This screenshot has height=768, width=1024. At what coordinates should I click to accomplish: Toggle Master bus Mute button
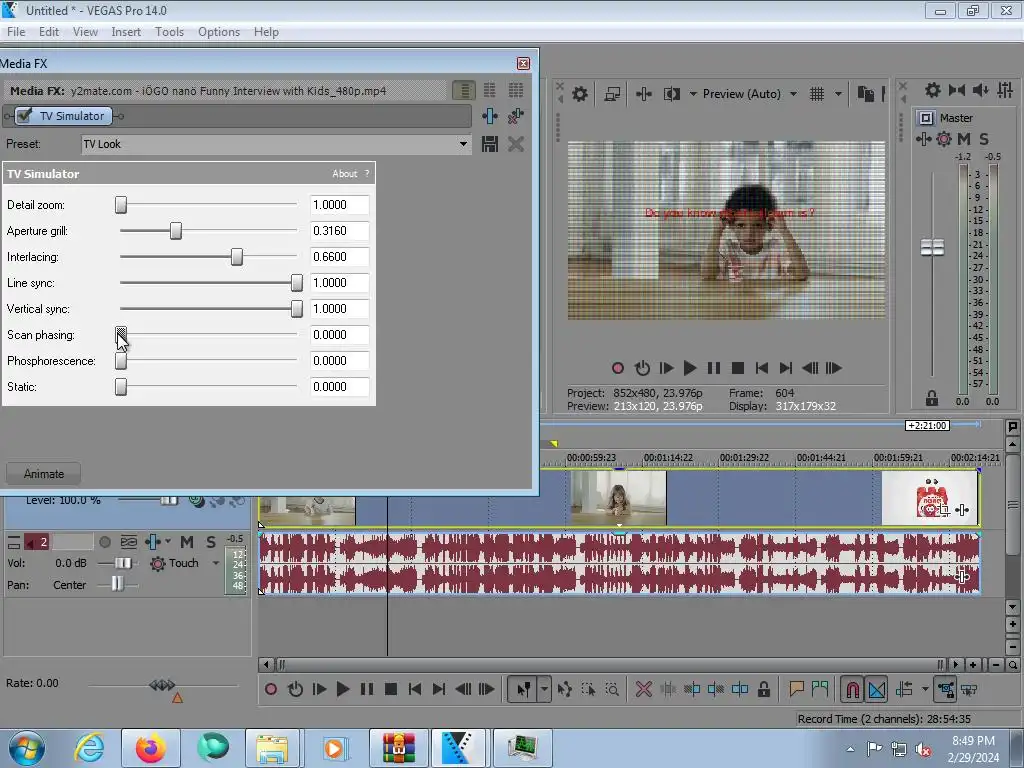click(963, 139)
